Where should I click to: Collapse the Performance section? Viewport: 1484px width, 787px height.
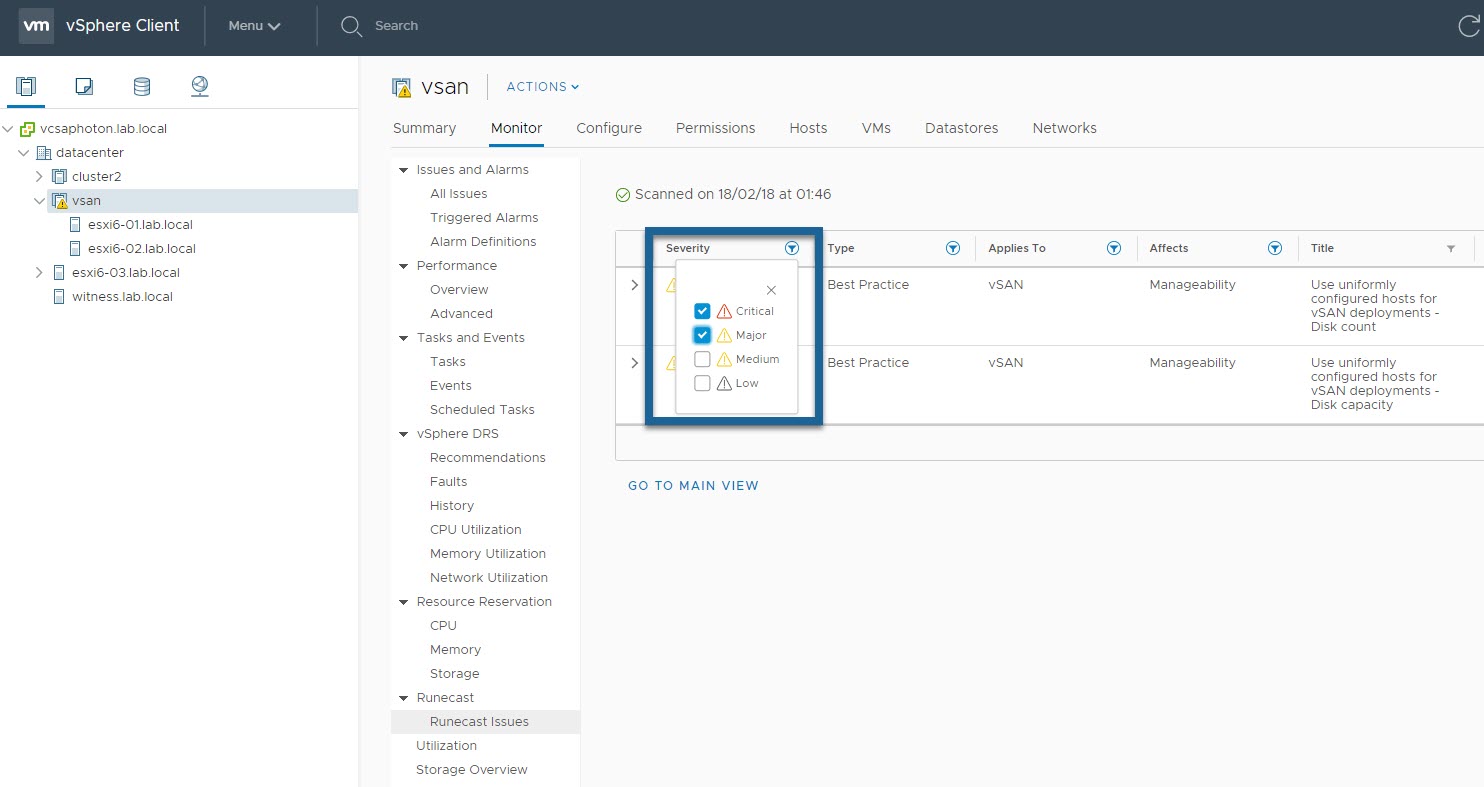point(404,266)
